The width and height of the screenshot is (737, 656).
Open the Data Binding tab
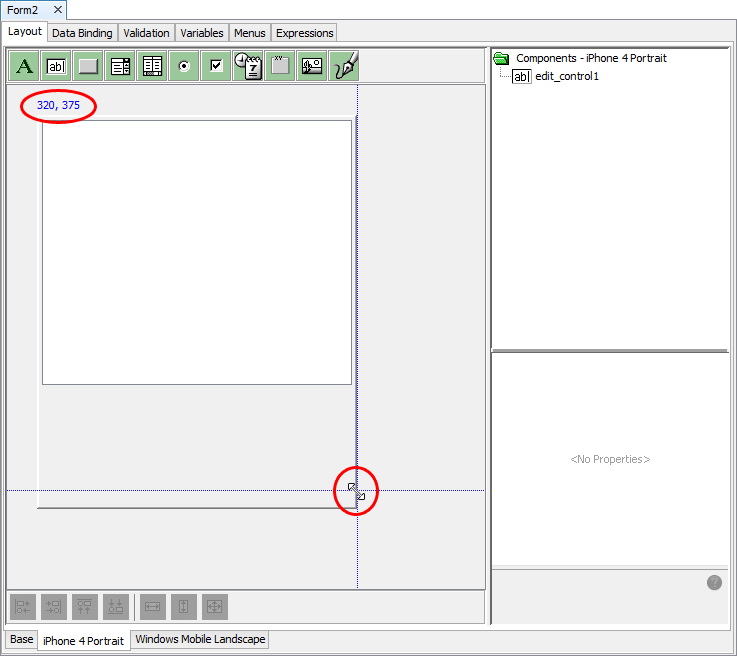pyautogui.click(x=82, y=33)
